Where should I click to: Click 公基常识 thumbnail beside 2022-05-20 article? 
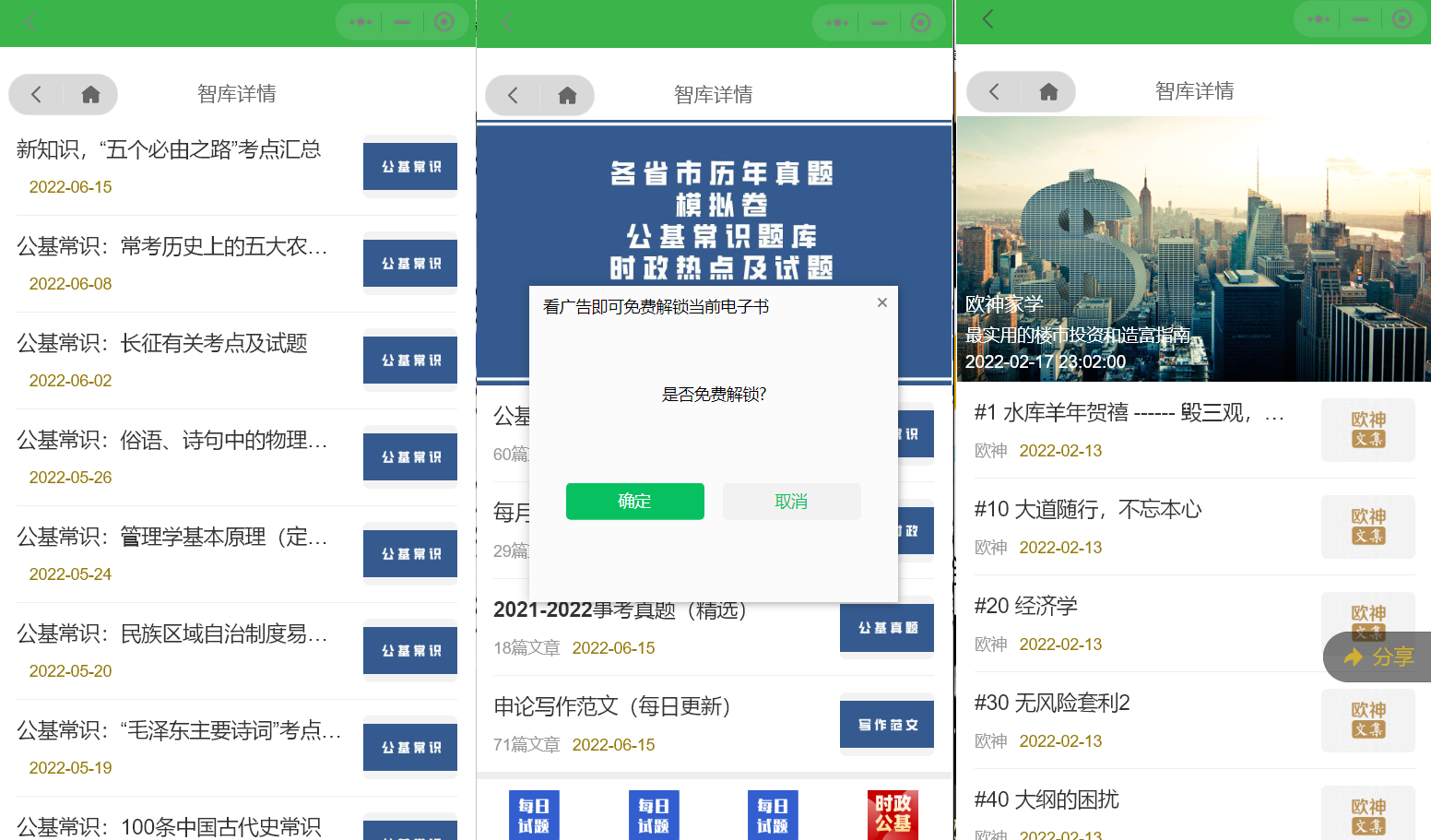[x=410, y=651]
